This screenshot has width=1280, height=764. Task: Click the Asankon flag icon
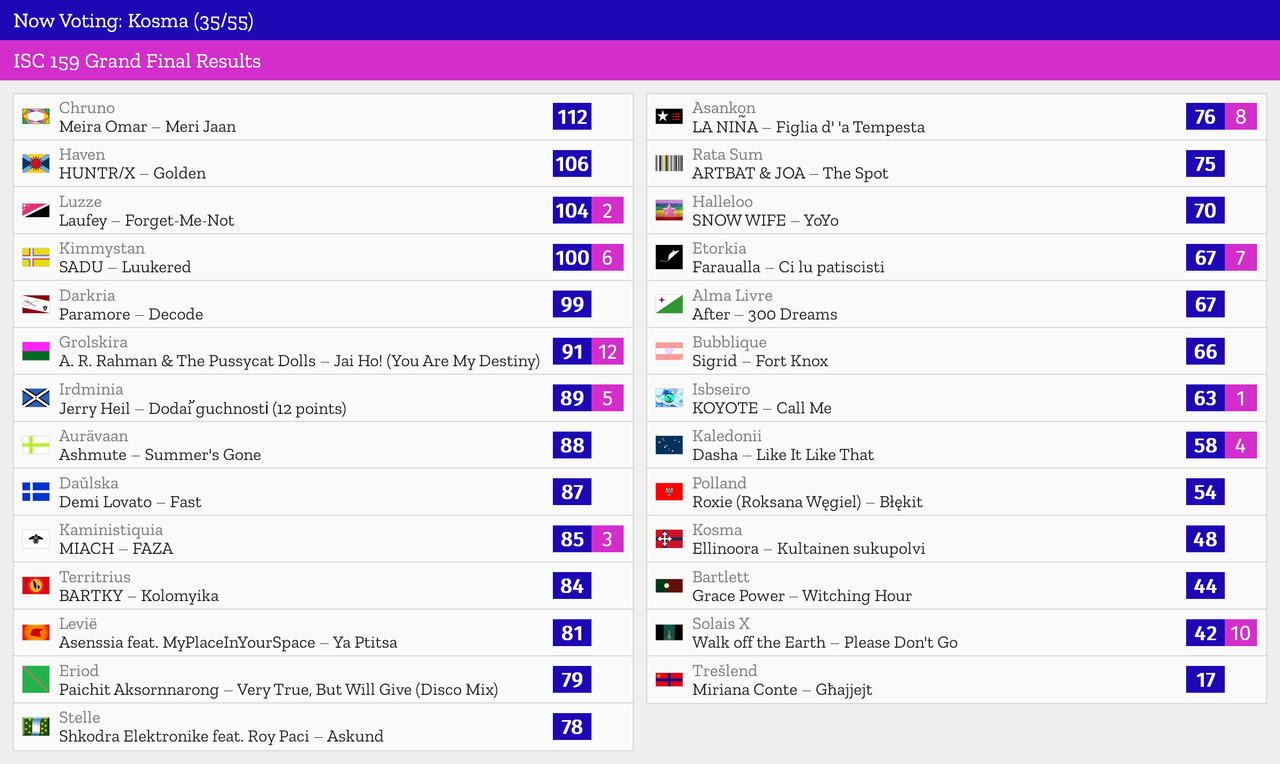click(x=669, y=117)
